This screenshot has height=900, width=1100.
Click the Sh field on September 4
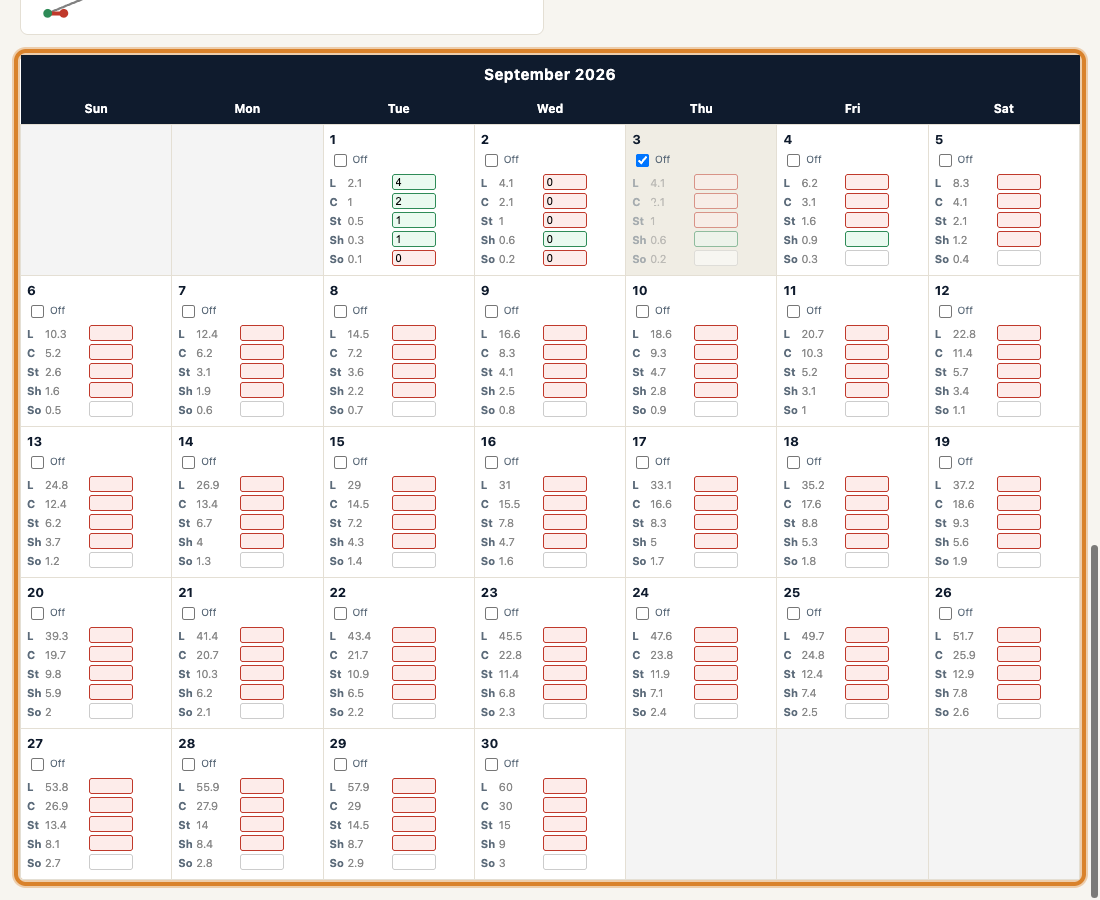[867, 239]
